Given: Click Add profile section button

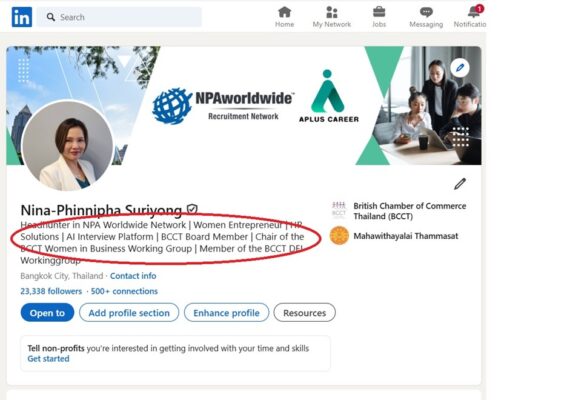Looking at the screenshot, I should [x=129, y=313].
